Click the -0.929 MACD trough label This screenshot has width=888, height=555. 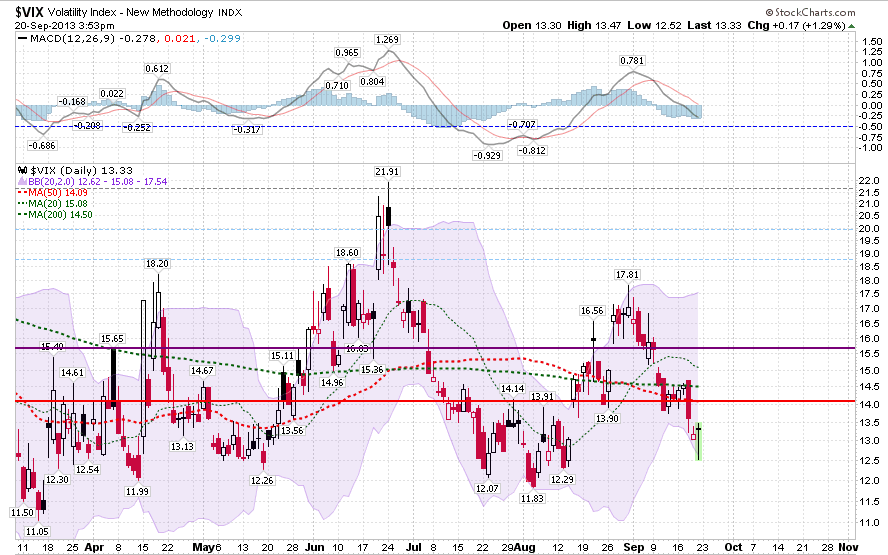coord(488,155)
